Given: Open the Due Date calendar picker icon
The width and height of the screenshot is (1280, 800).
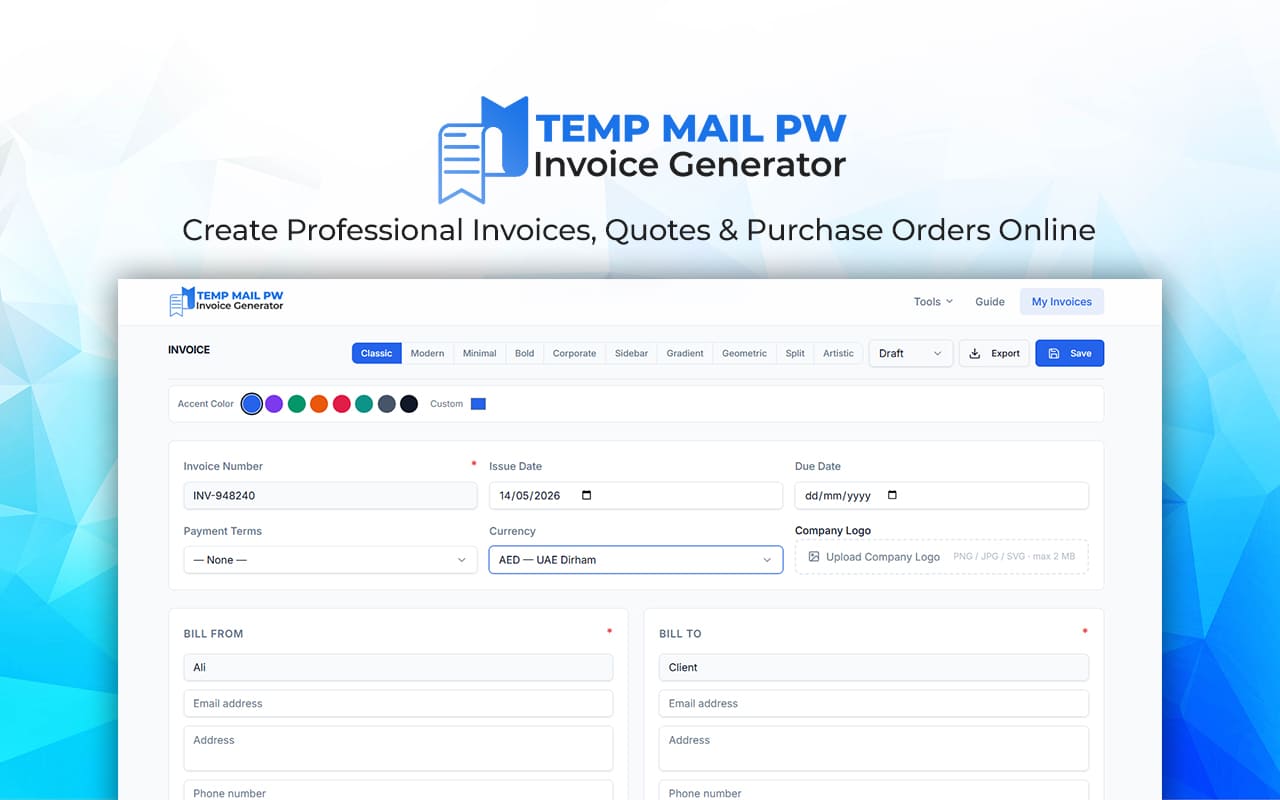Looking at the screenshot, I should (x=892, y=495).
